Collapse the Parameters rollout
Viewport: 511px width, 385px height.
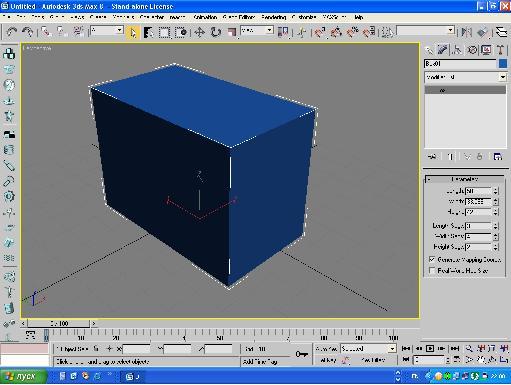tap(465, 179)
